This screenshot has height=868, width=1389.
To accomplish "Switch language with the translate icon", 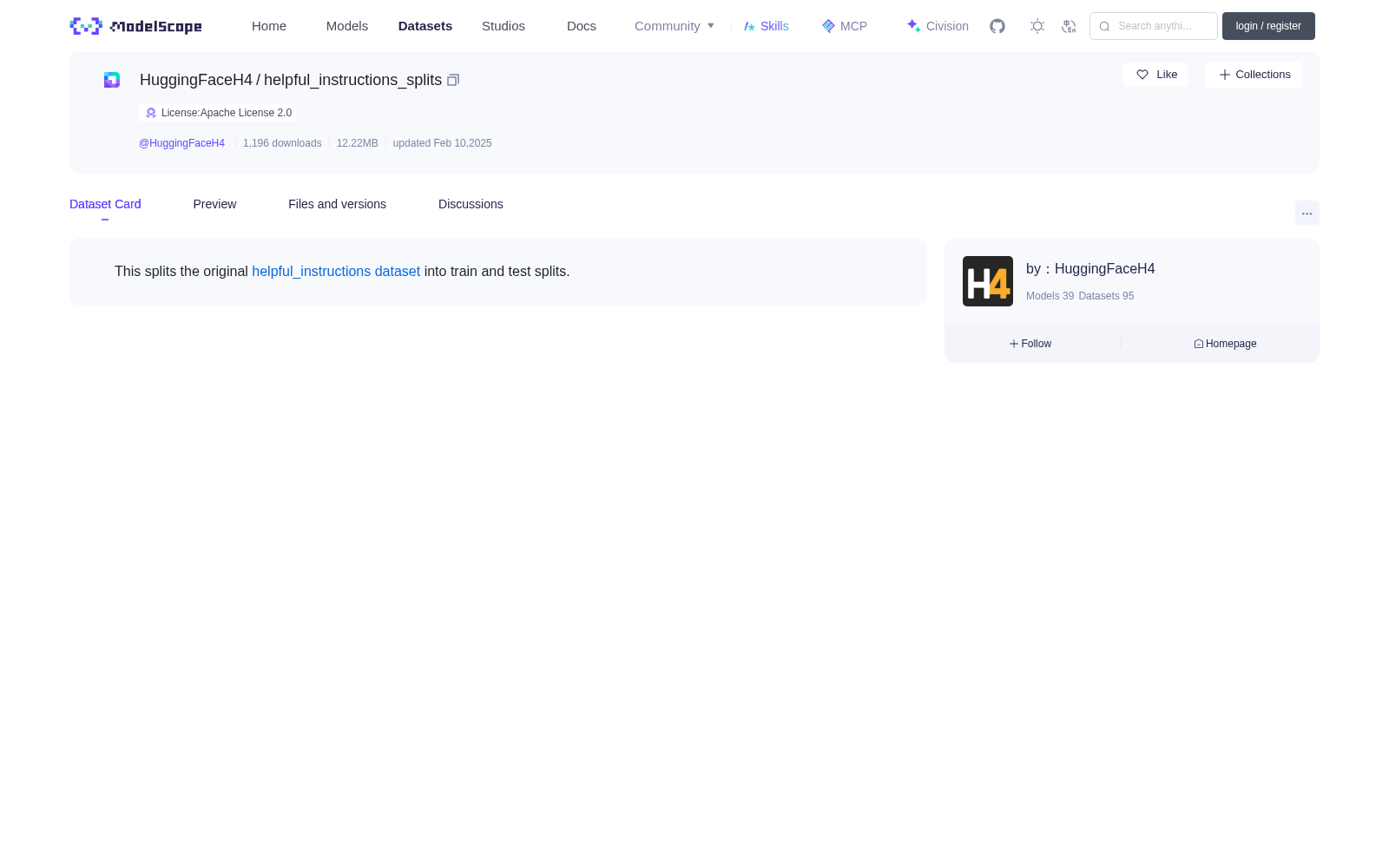I will click(1069, 26).
